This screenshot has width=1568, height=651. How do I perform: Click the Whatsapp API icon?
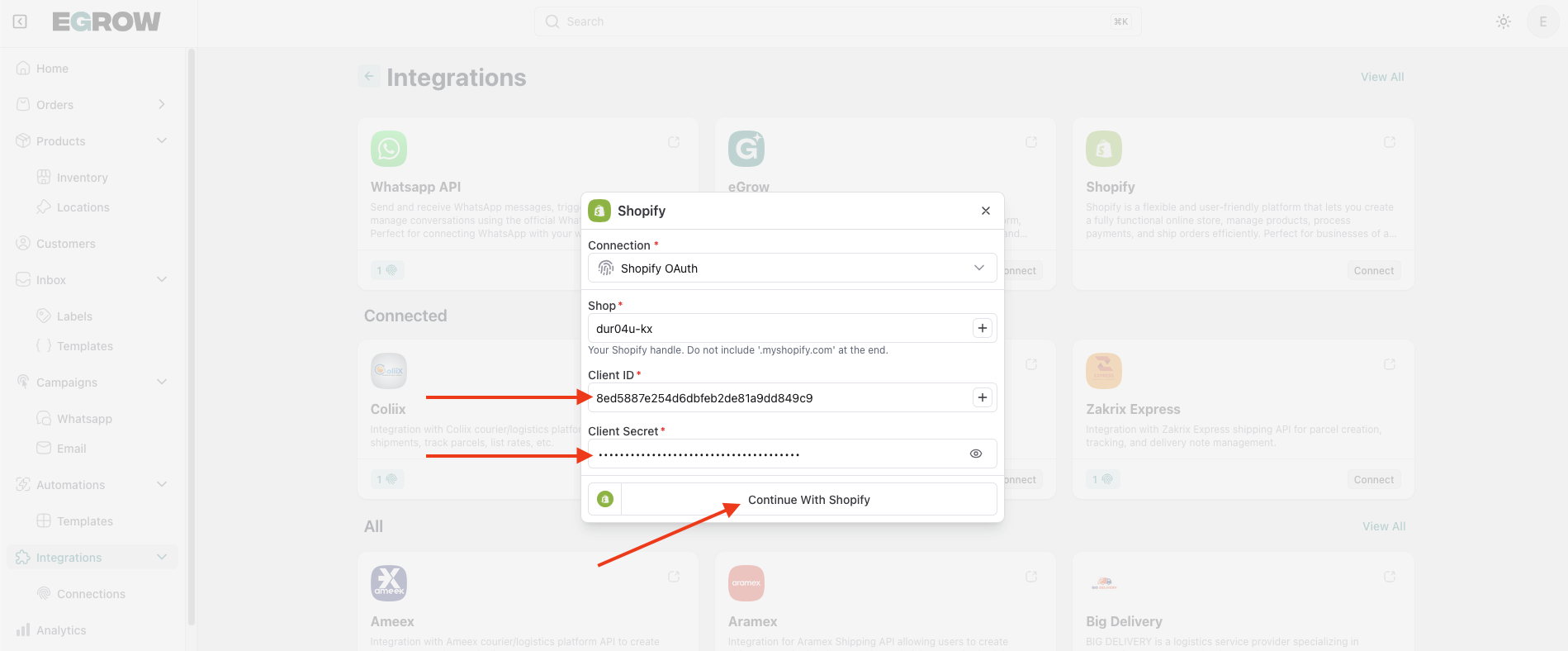click(x=389, y=149)
